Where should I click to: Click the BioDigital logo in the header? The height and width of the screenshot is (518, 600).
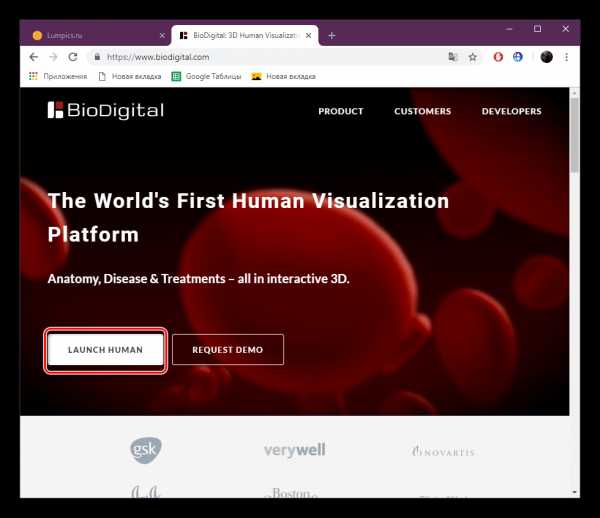pos(105,111)
